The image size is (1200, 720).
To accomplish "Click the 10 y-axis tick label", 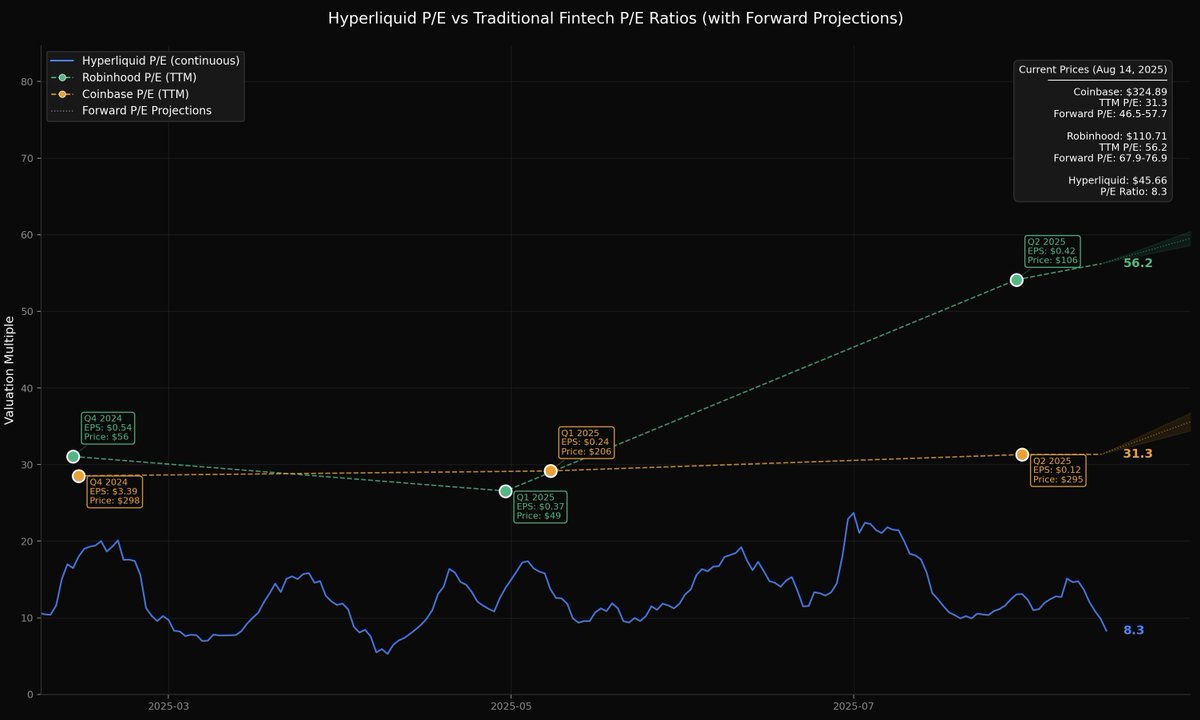I will click(27, 618).
